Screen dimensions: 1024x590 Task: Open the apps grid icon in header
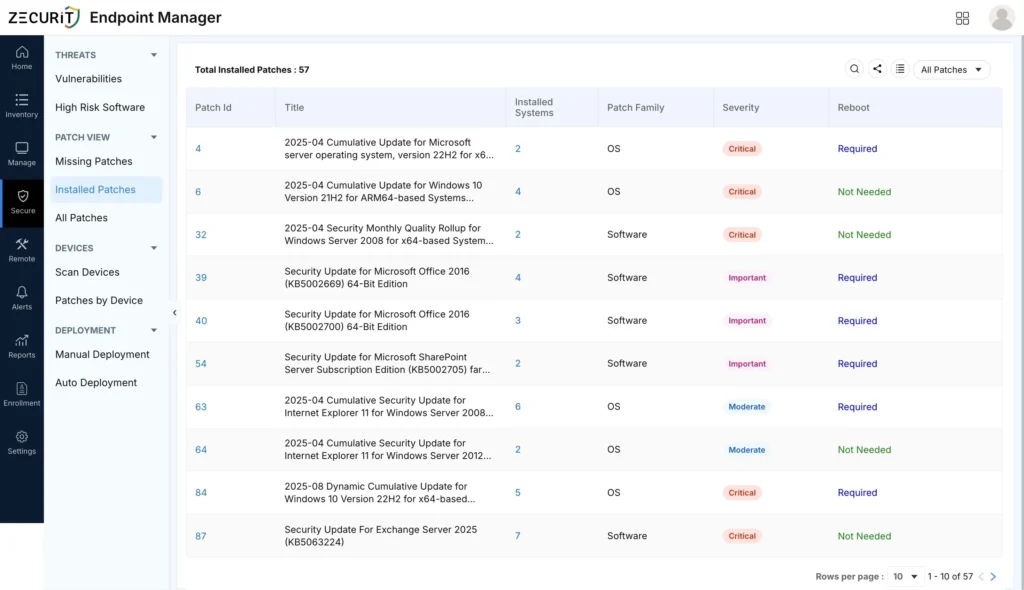pos(962,18)
